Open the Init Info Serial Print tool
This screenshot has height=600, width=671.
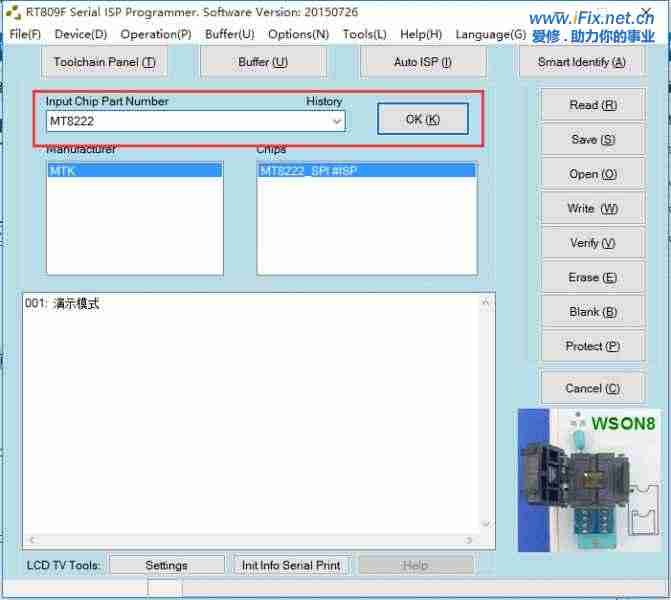point(291,565)
